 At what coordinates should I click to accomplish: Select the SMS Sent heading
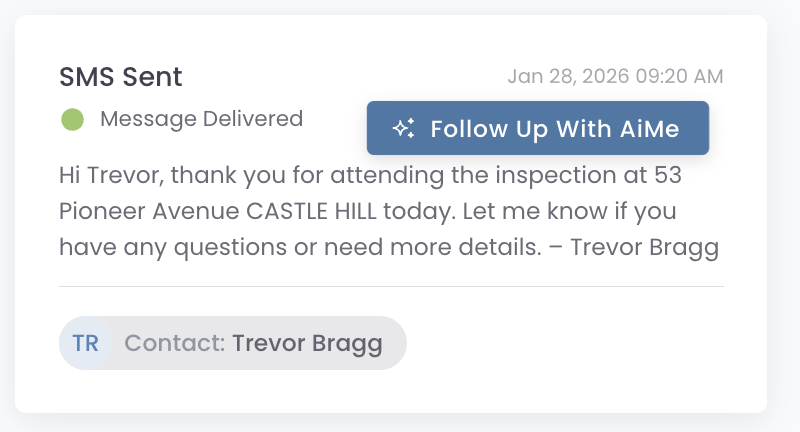tap(121, 77)
